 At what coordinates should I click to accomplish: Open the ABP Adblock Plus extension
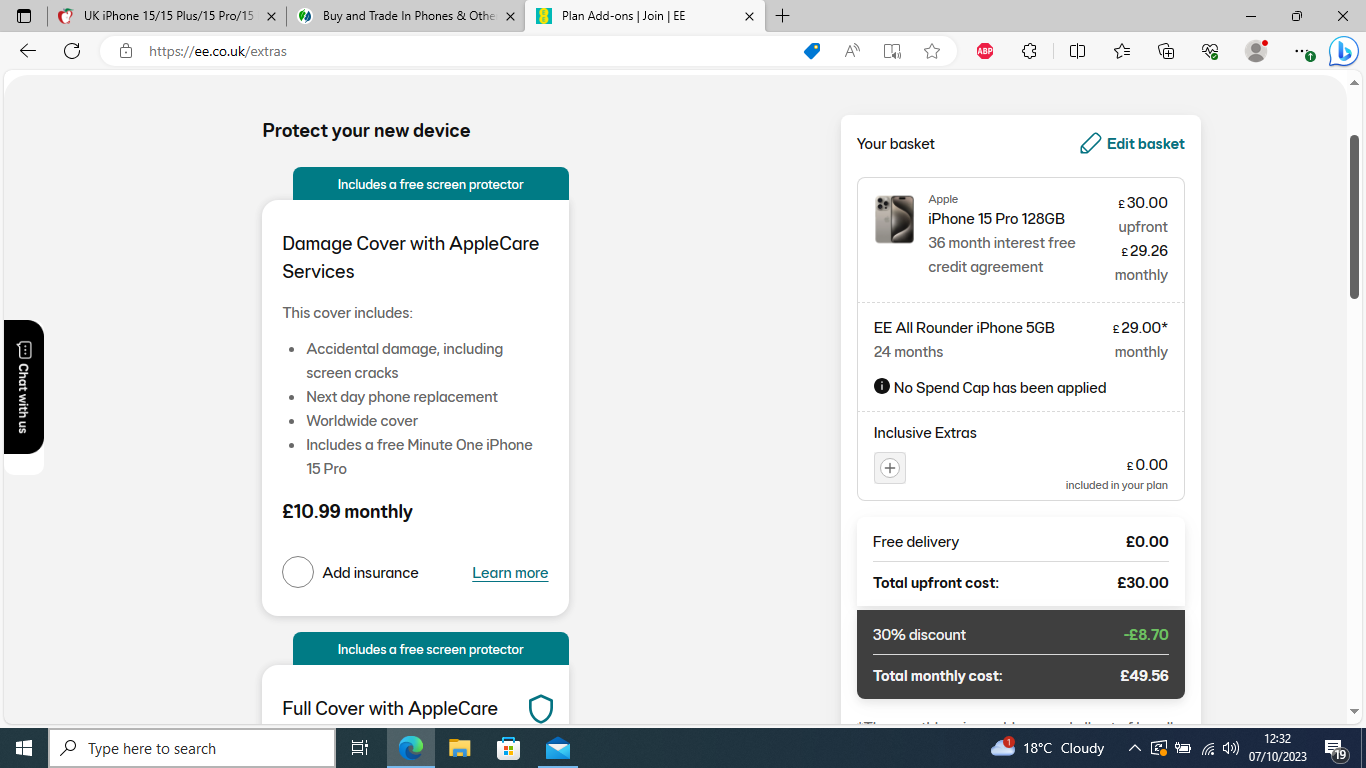985,51
